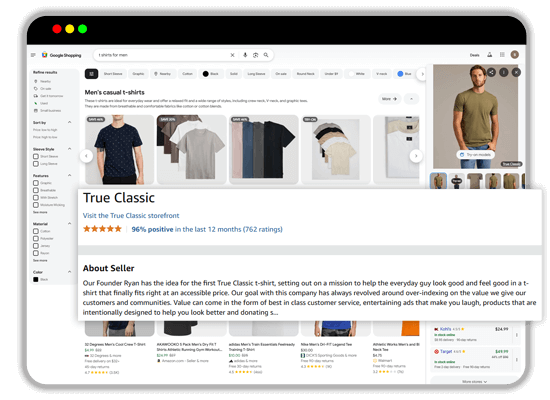Open the filters chip with sliders icon

coord(91,74)
